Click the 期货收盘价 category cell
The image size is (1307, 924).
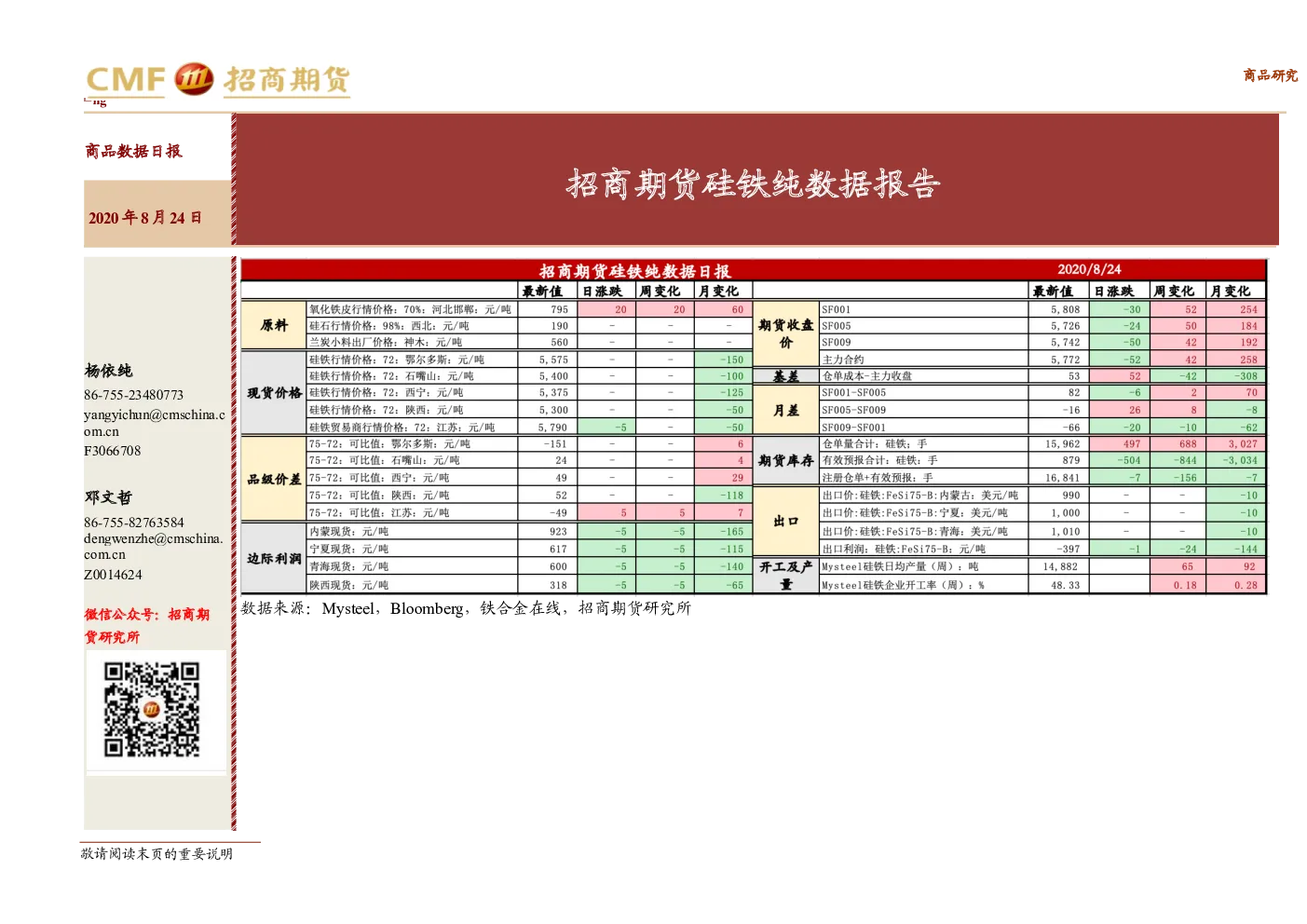click(785, 334)
